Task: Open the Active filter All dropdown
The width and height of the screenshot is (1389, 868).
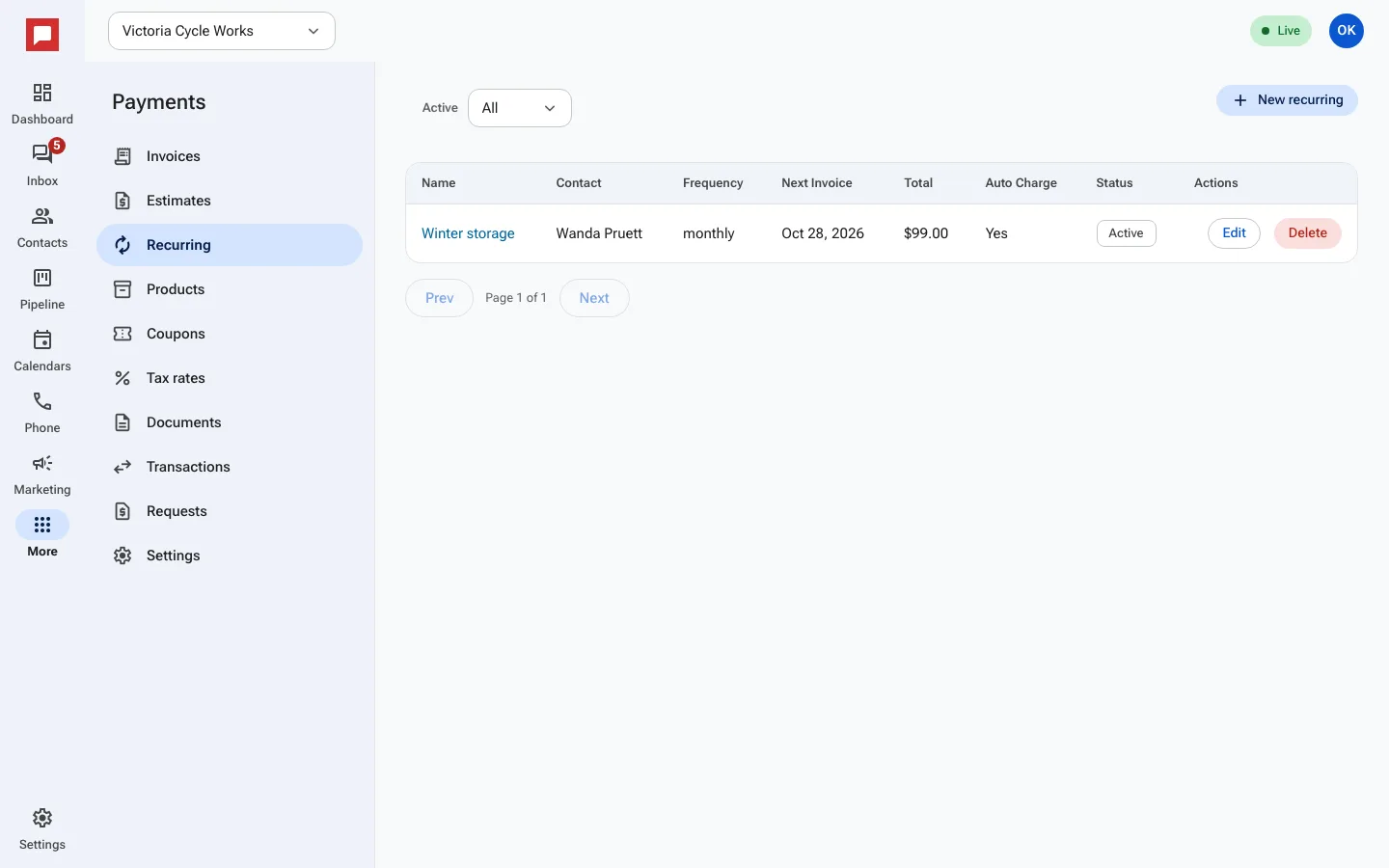Action: [x=520, y=108]
